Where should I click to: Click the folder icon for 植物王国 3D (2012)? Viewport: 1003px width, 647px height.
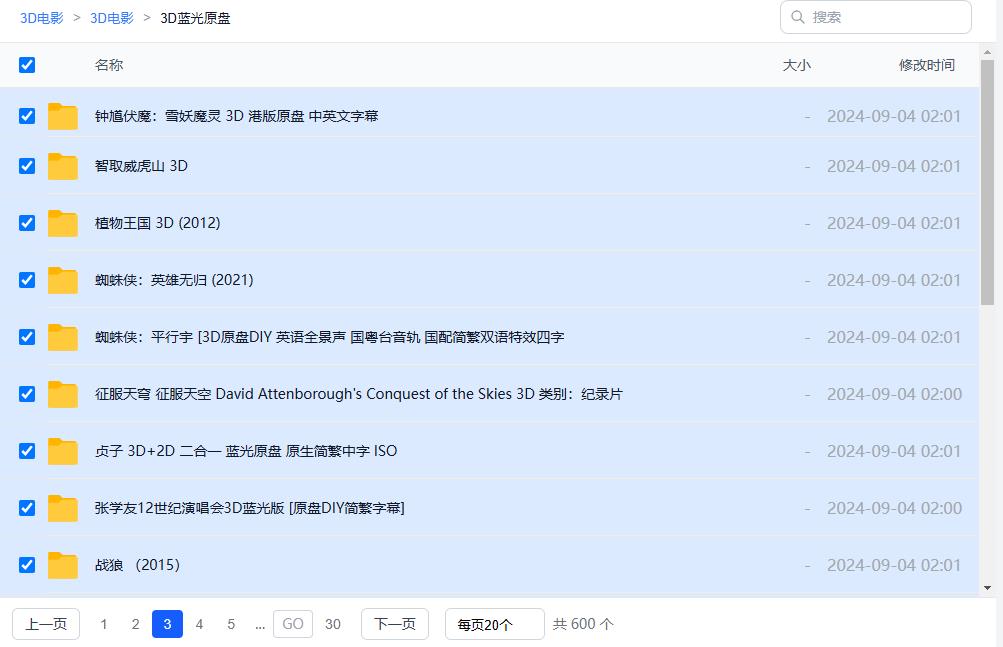tap(62, 224)
